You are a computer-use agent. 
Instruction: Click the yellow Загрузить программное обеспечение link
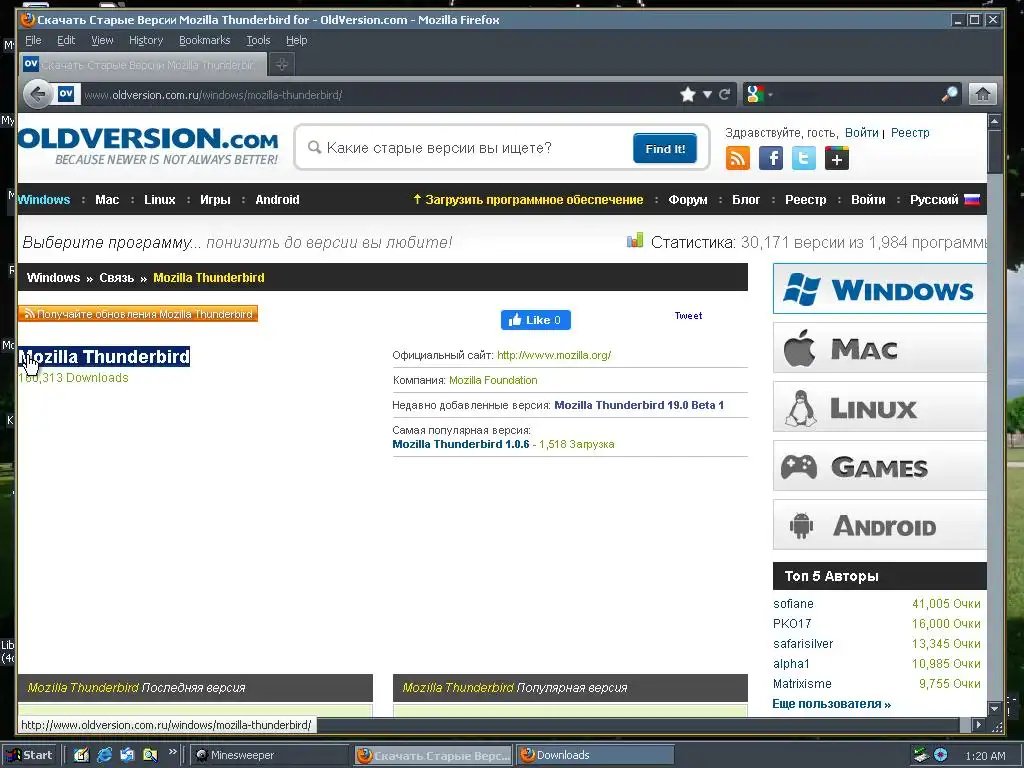tap(528, 200)
